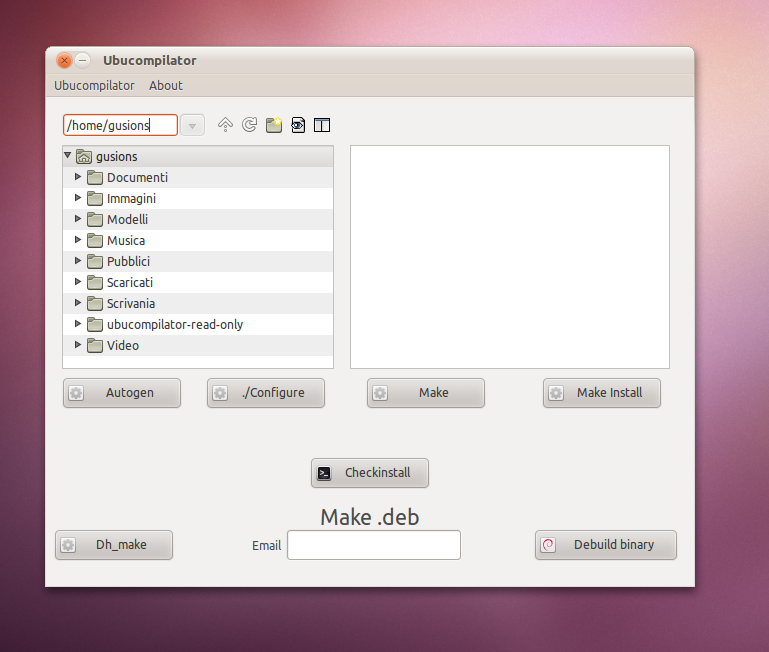Toggle hidden files with the eye icon
This screenshot has width=769, height=652.
pyautogui.click(x=298, y=125)
